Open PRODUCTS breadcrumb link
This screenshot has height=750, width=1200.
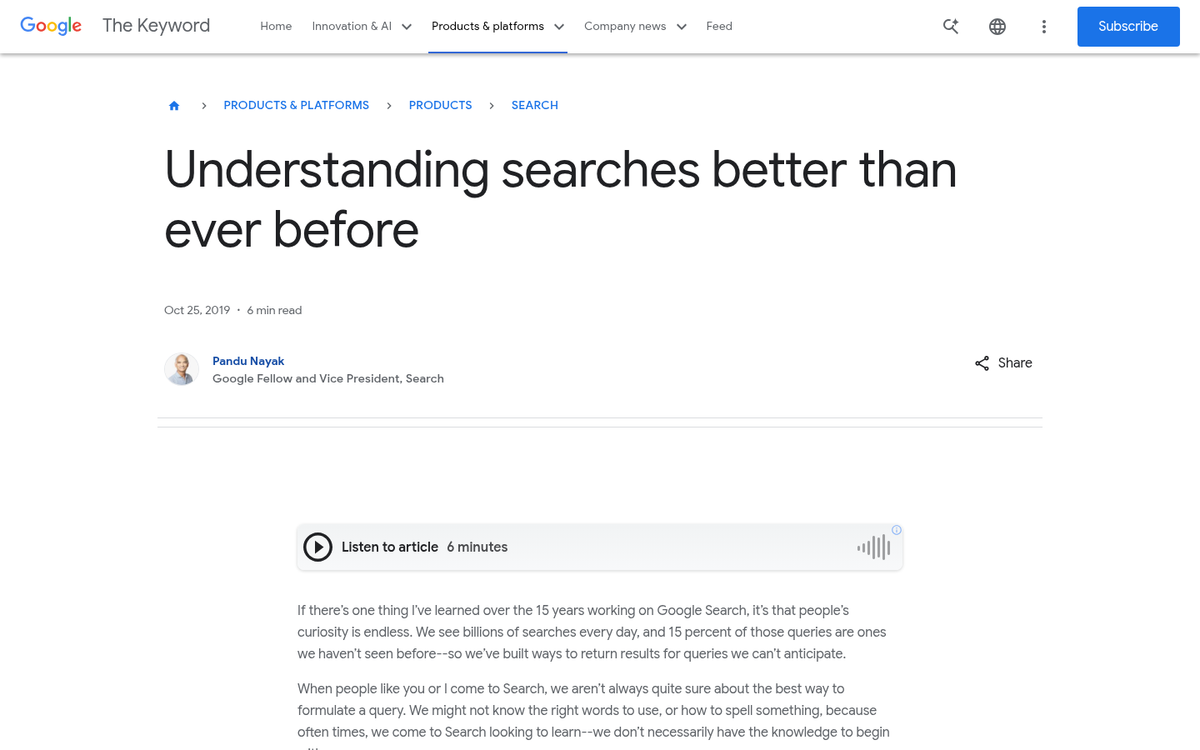440,105
